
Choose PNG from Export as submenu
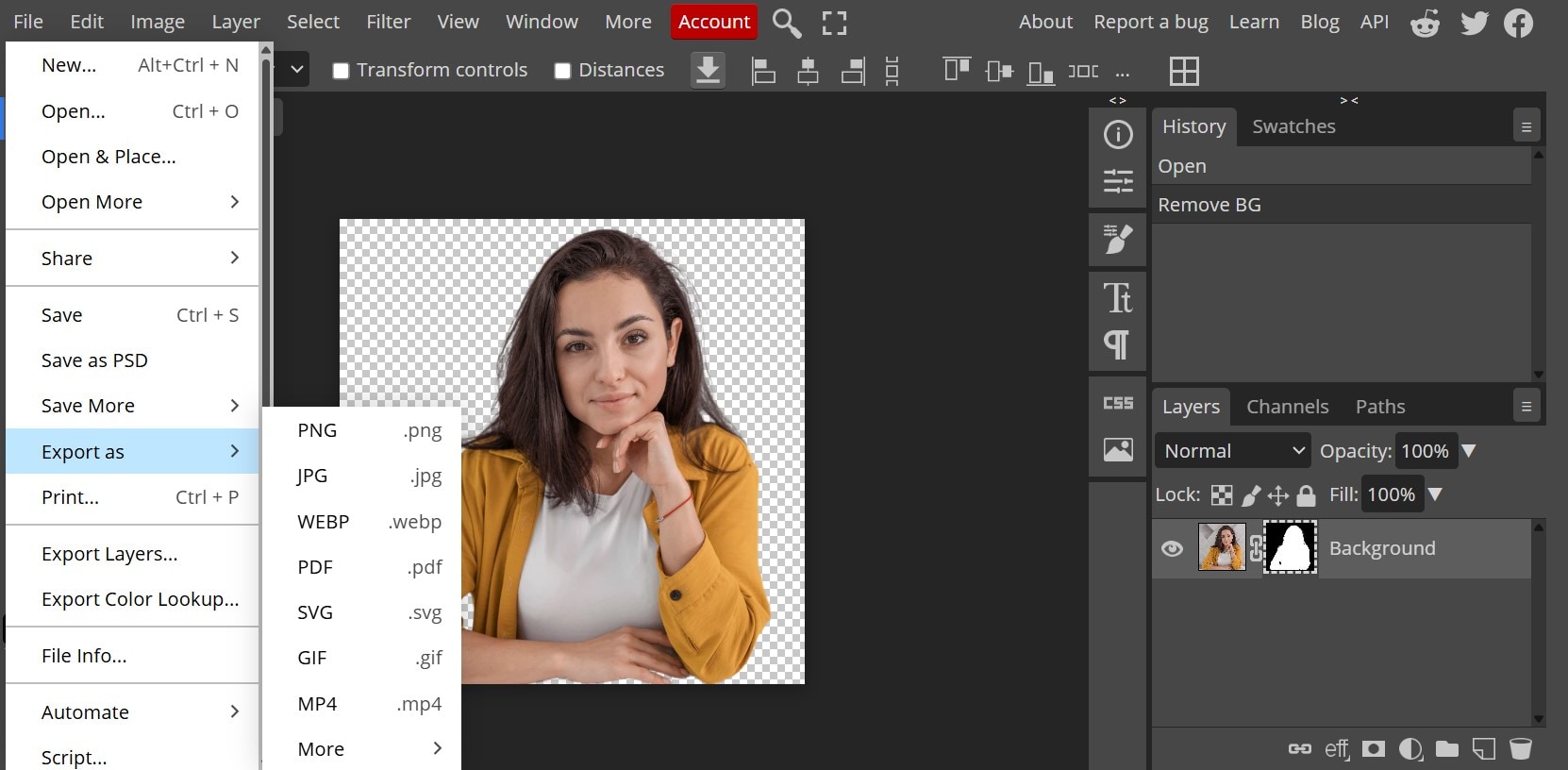368,430
